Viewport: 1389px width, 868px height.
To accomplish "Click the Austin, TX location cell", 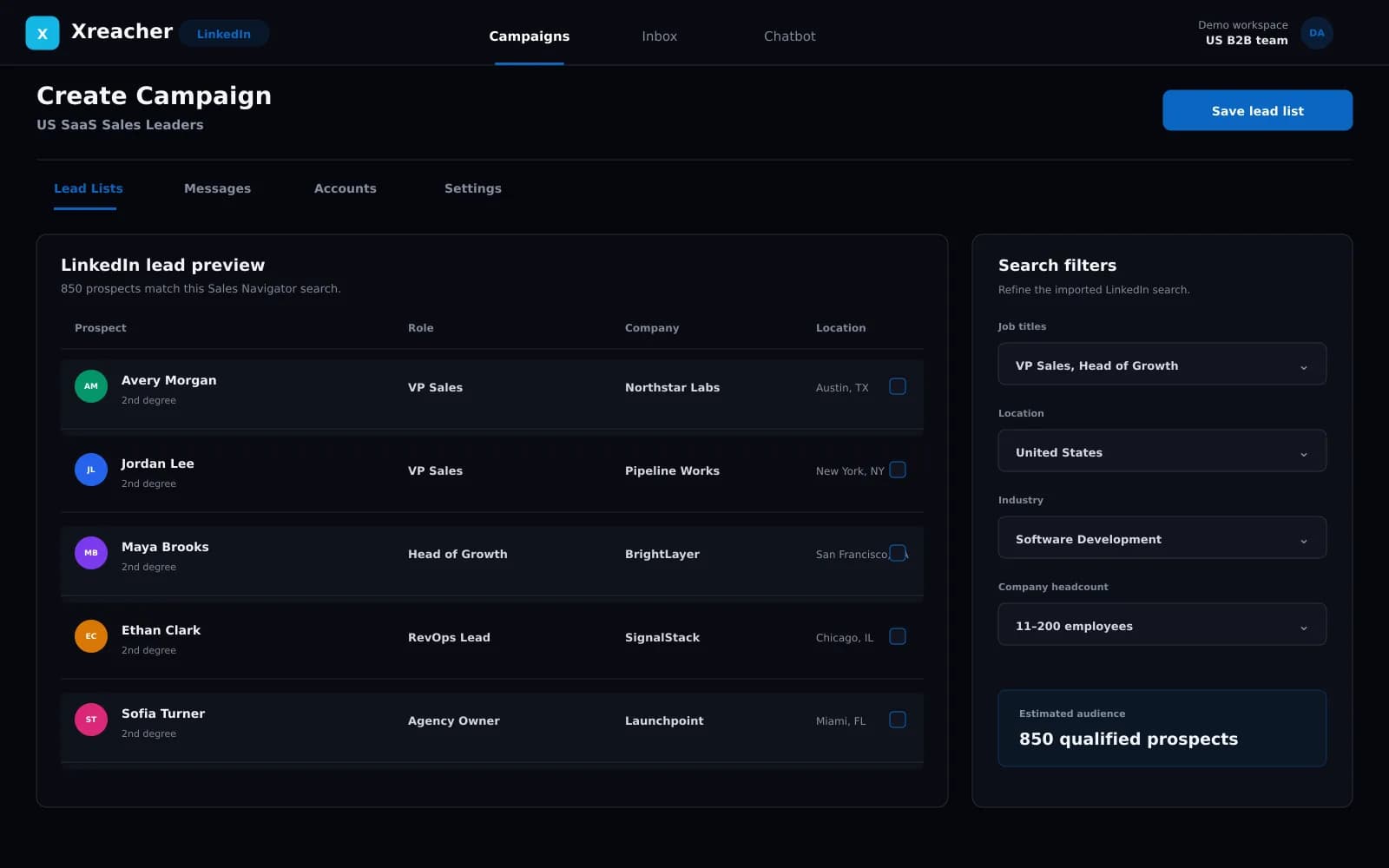I will click(x=842, y=388).
